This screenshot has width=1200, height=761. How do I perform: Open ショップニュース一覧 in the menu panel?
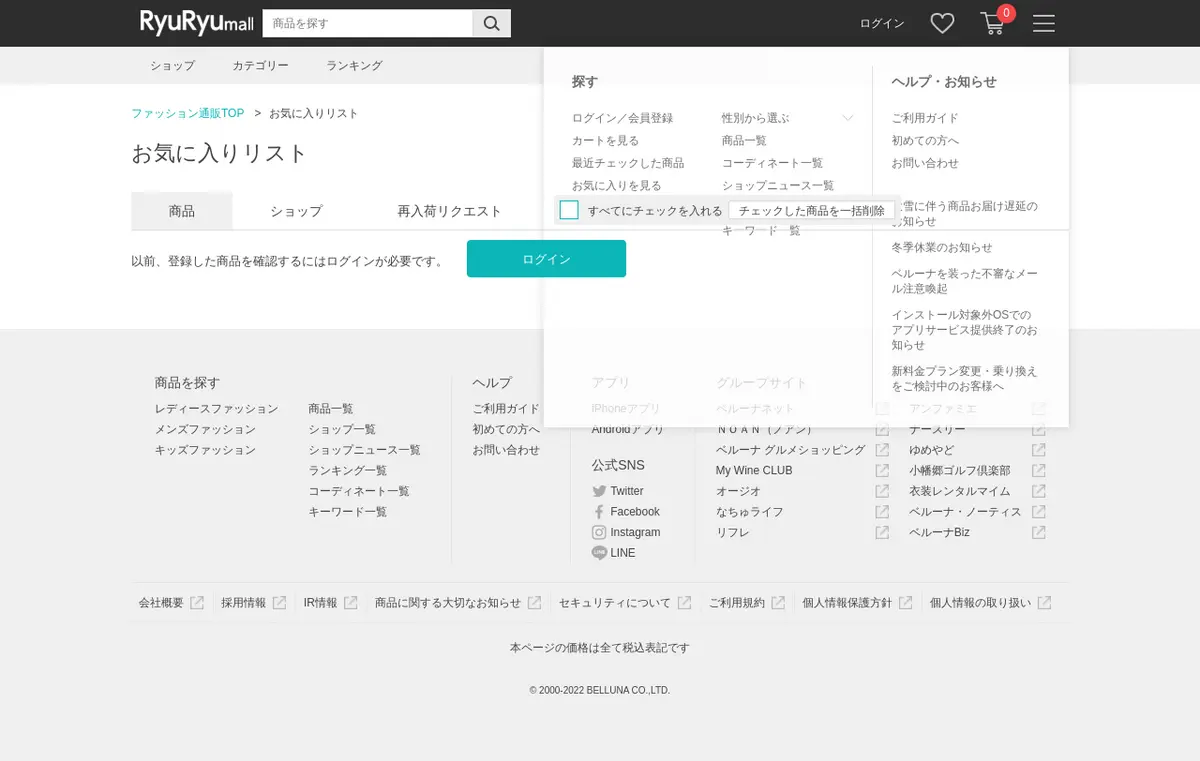778,186
